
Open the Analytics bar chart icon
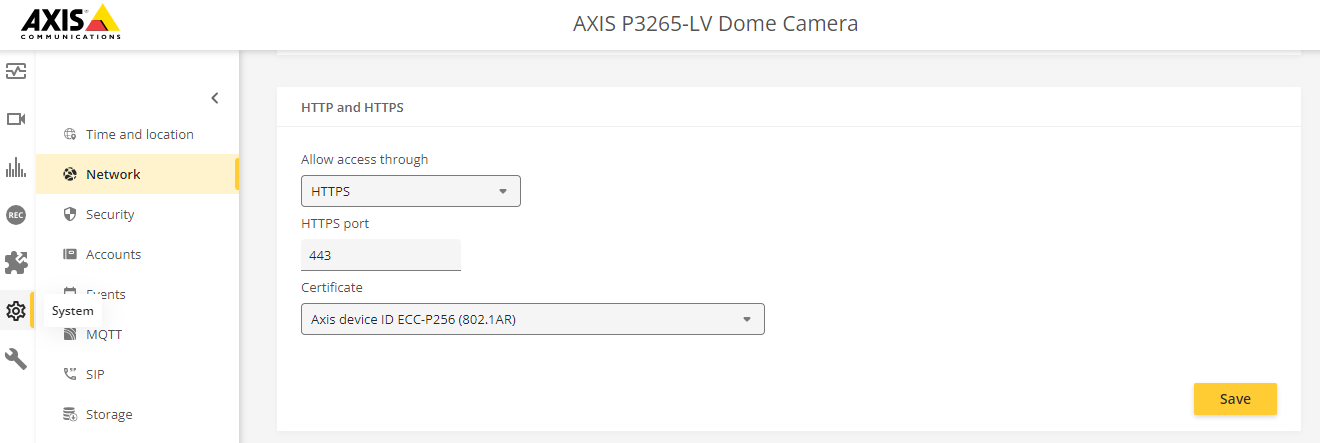pos(16,167)
